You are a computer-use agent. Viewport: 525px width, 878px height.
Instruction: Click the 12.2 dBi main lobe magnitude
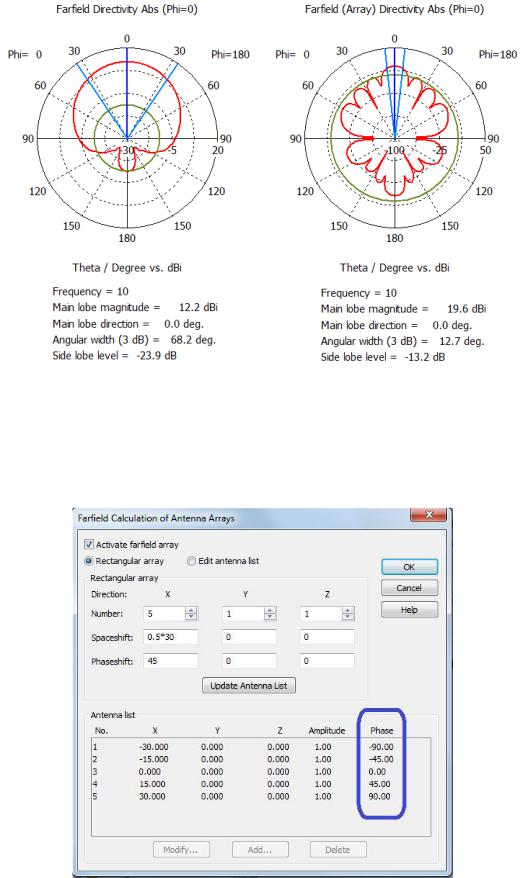click(x=198, y=307)
